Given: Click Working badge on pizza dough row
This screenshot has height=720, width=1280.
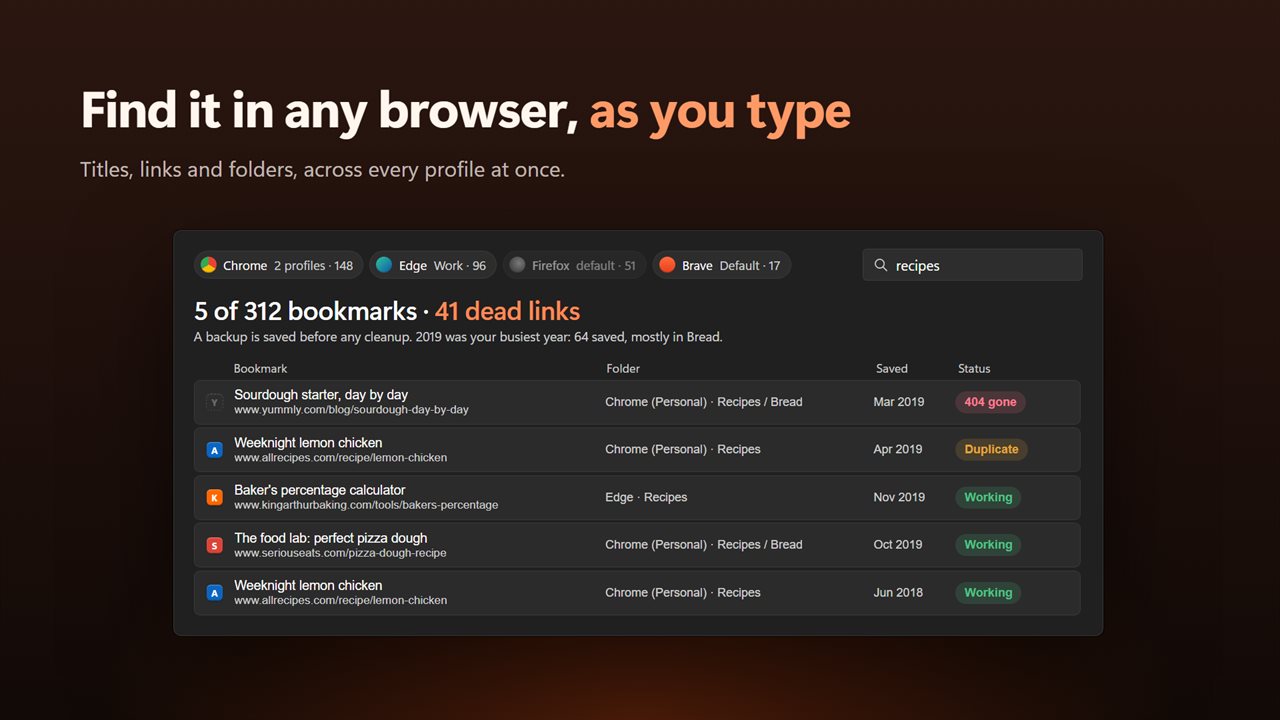Looking at the screenshot, I should pos(988,545).
